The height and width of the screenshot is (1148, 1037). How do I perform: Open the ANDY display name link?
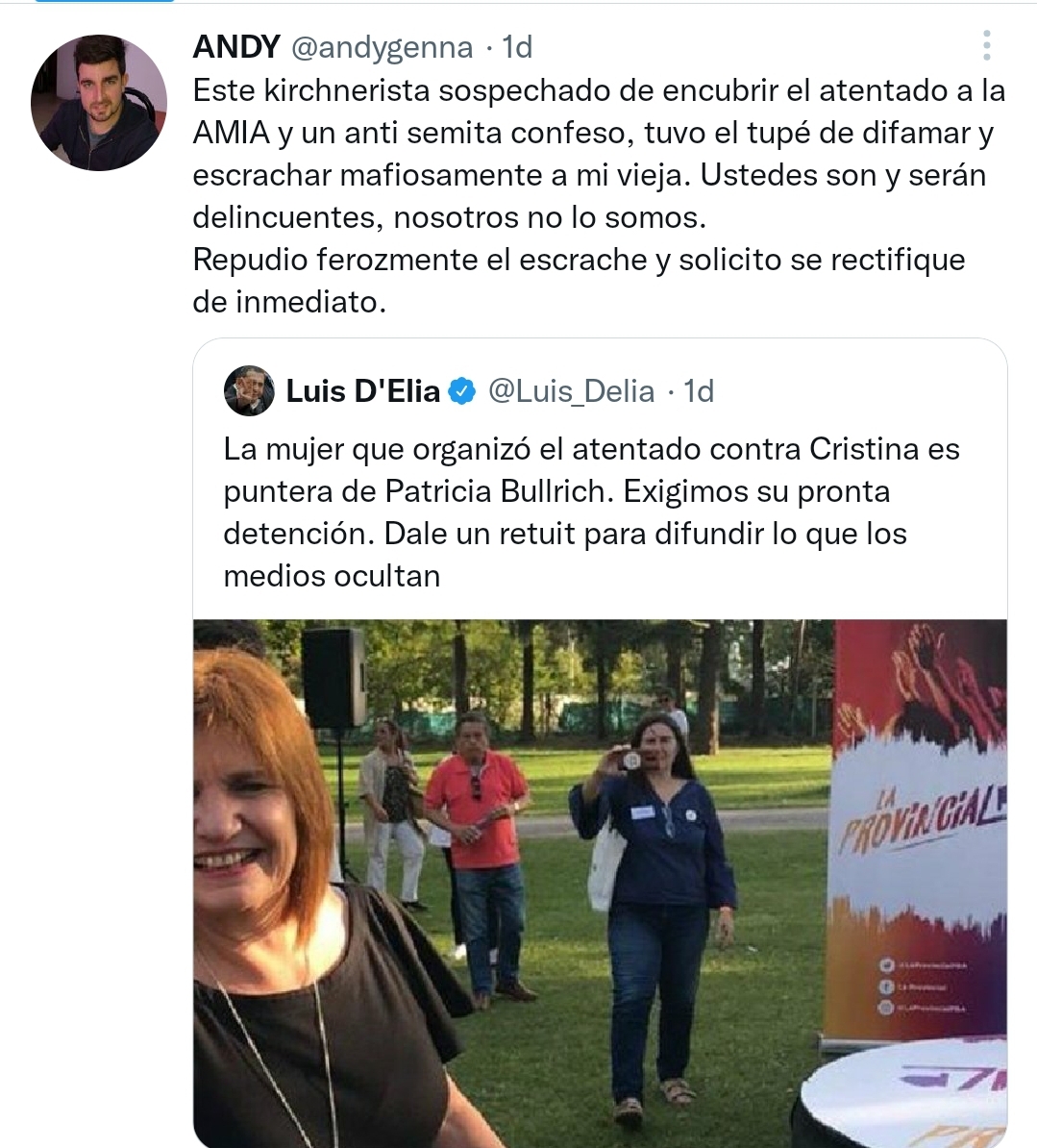click(x=236, y=47)
